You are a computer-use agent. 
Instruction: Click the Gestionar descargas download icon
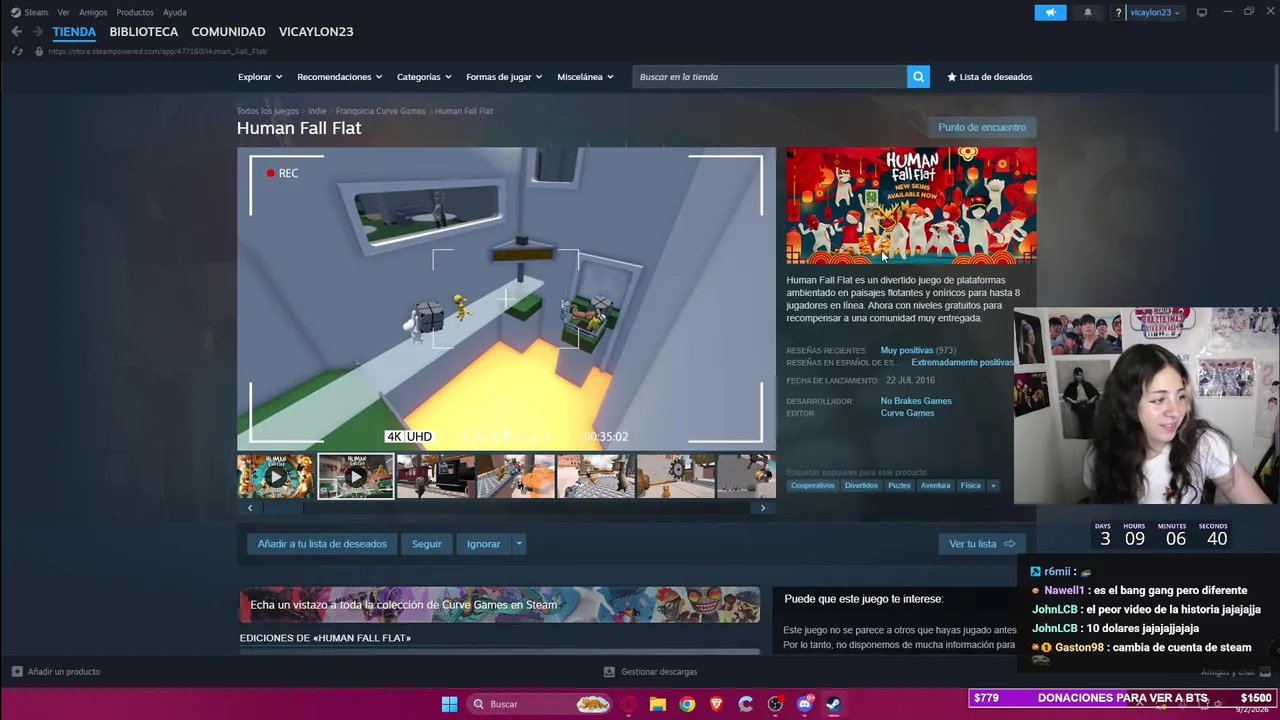(609, 672)
